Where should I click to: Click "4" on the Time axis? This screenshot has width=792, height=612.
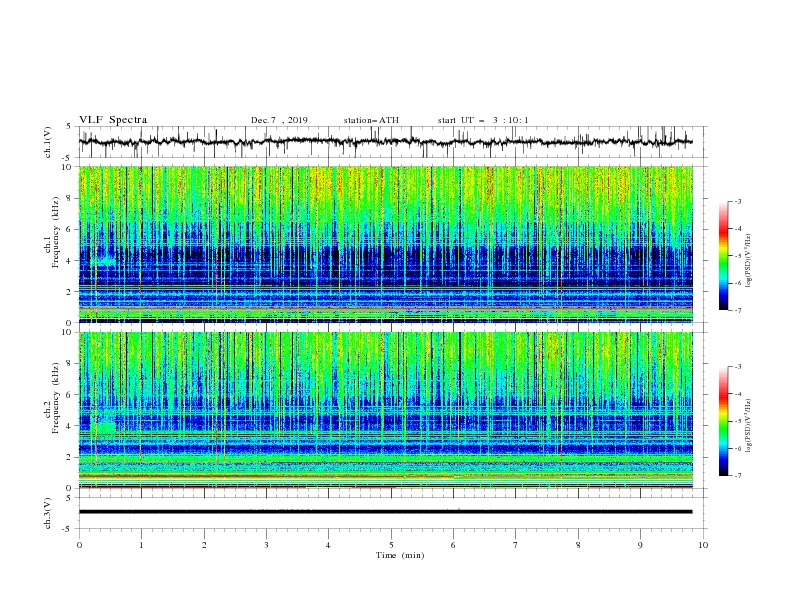point(328,545)
